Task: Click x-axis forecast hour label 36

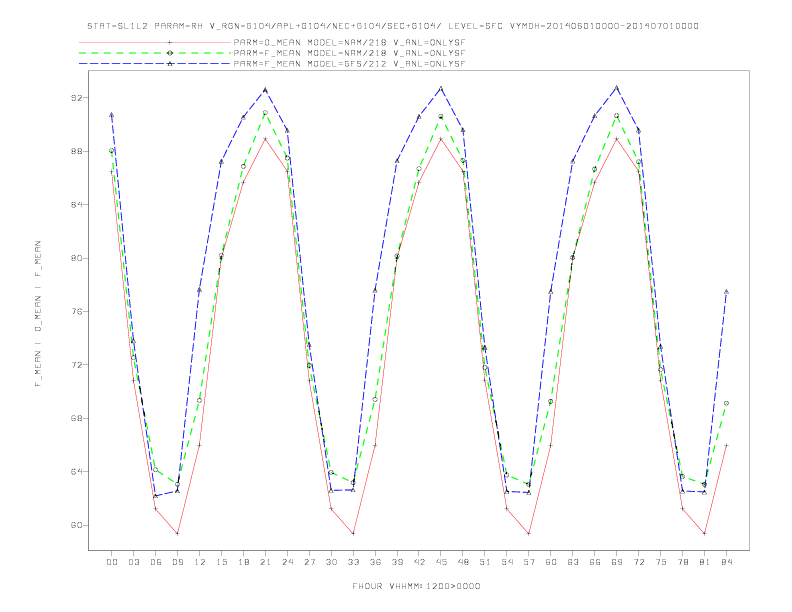Action: pyautogui.click(x=375, y=562)
